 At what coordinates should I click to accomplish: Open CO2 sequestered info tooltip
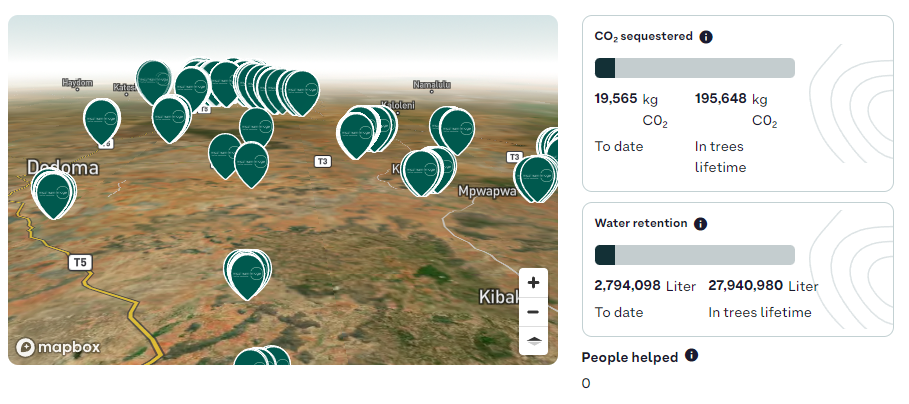706,37
